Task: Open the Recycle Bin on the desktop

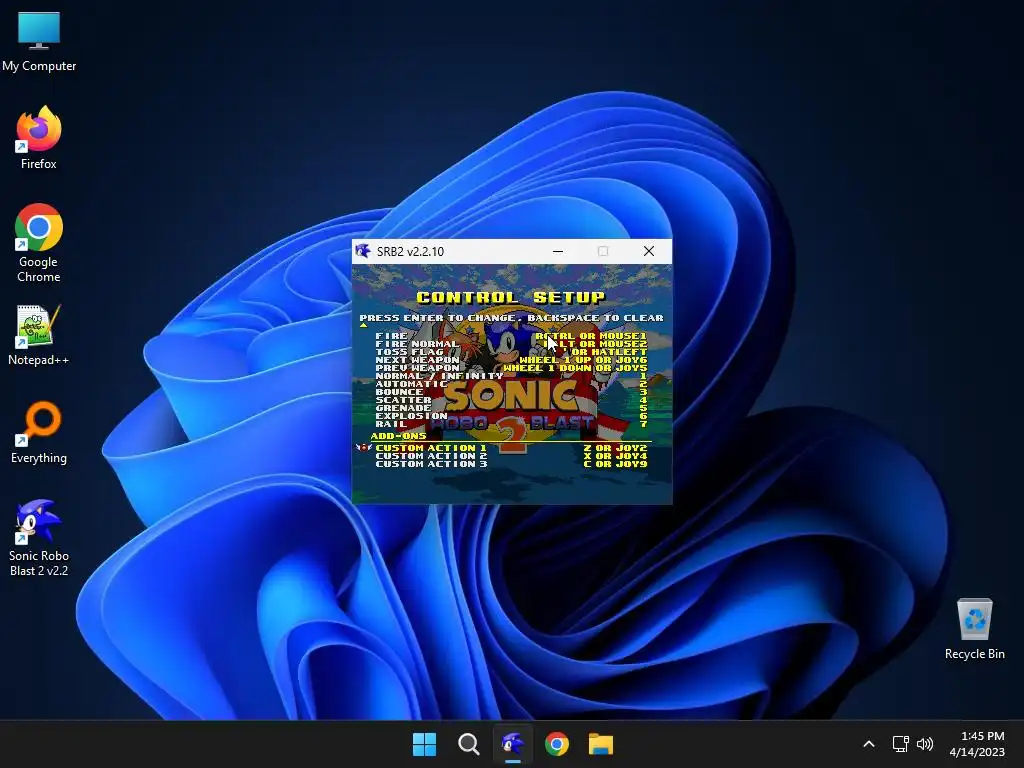Action: click(974, 629)
